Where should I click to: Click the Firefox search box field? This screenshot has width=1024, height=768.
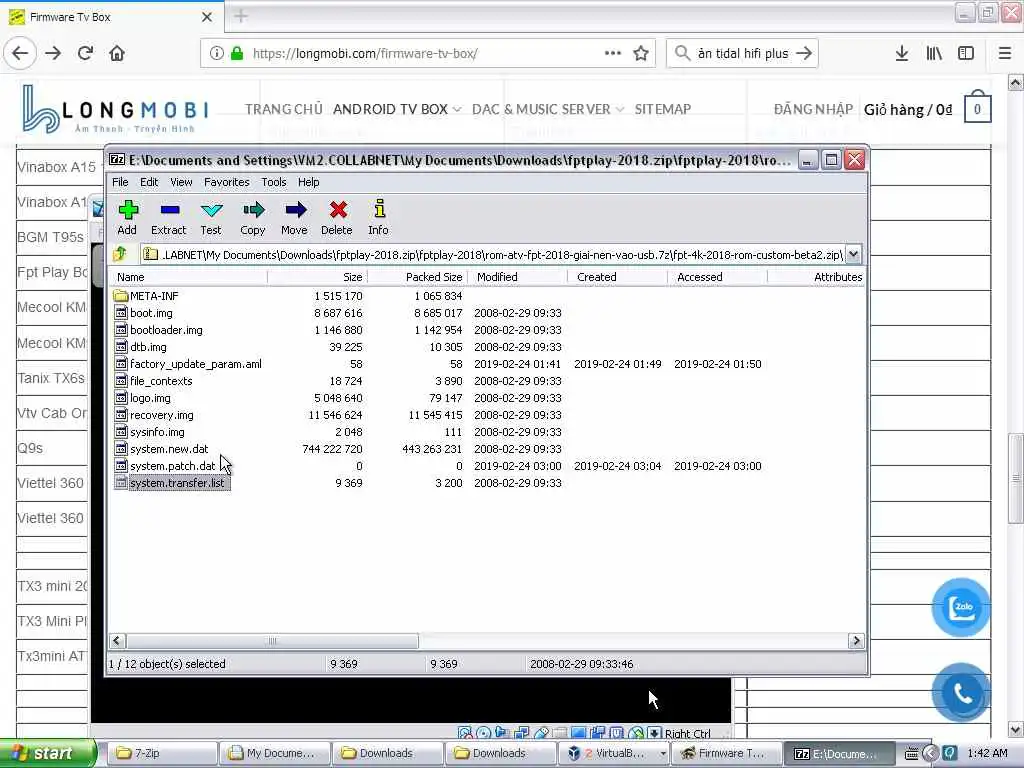click(x=743, y=54)
